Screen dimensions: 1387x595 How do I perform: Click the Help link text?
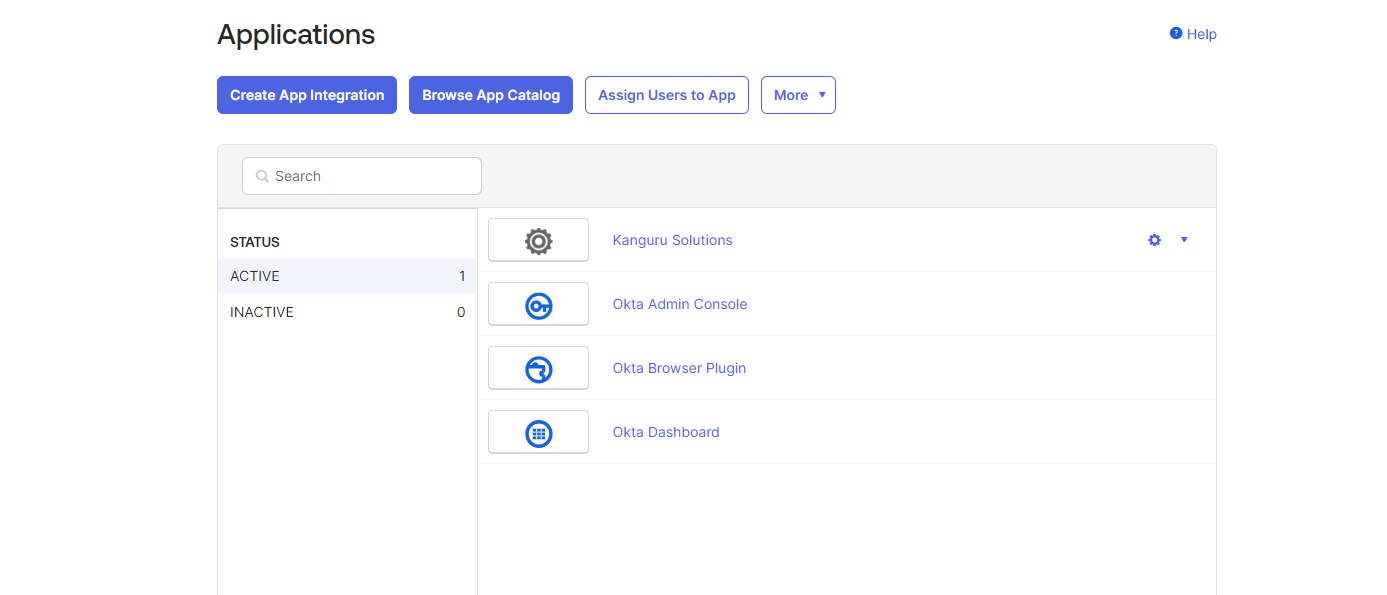tap(1201, 34)
